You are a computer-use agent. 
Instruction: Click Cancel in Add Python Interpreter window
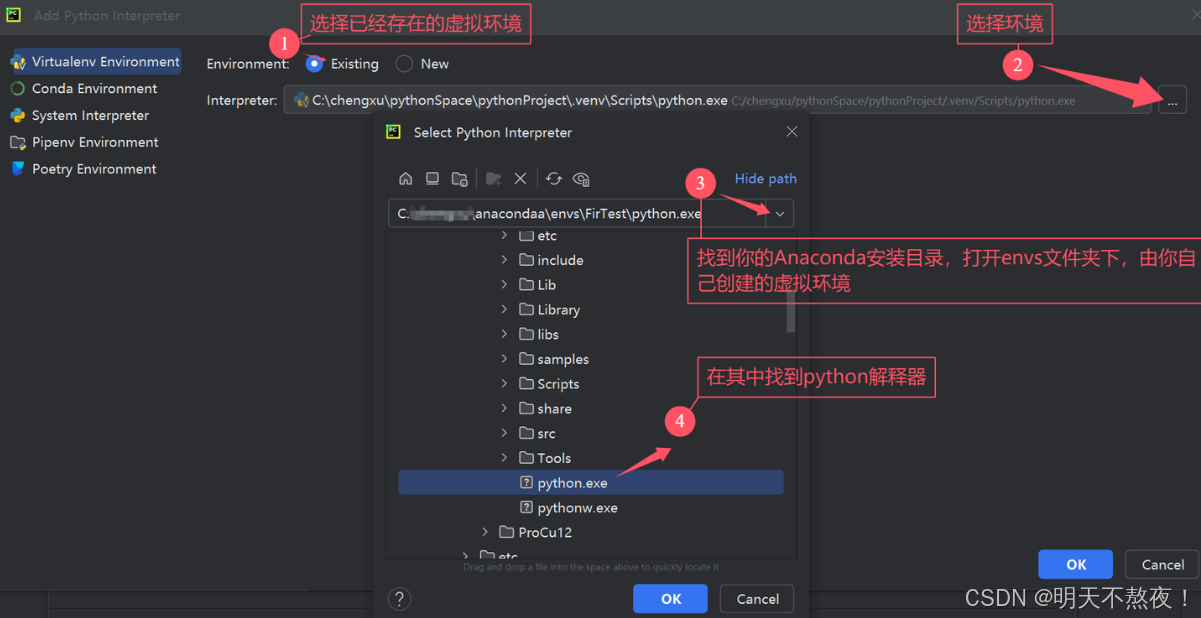(1163, 565)
